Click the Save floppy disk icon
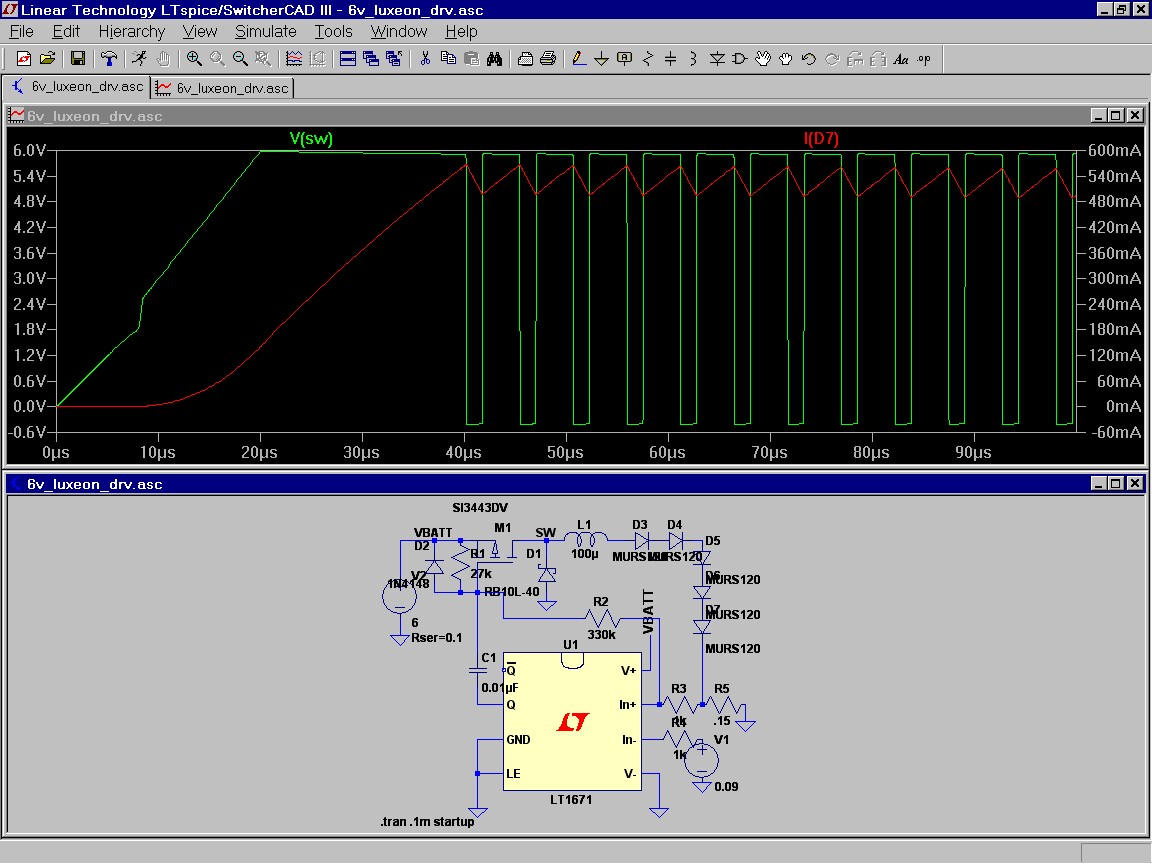Viewport: 1152px width, 864px height. (77, 59)
